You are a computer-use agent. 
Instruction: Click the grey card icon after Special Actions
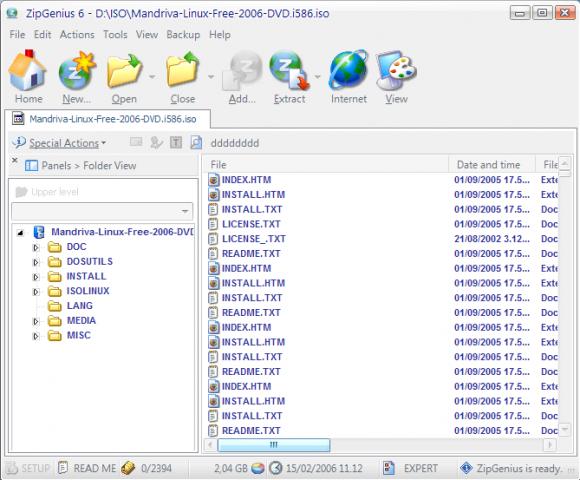pyautogui.click(x=136, y=142)
